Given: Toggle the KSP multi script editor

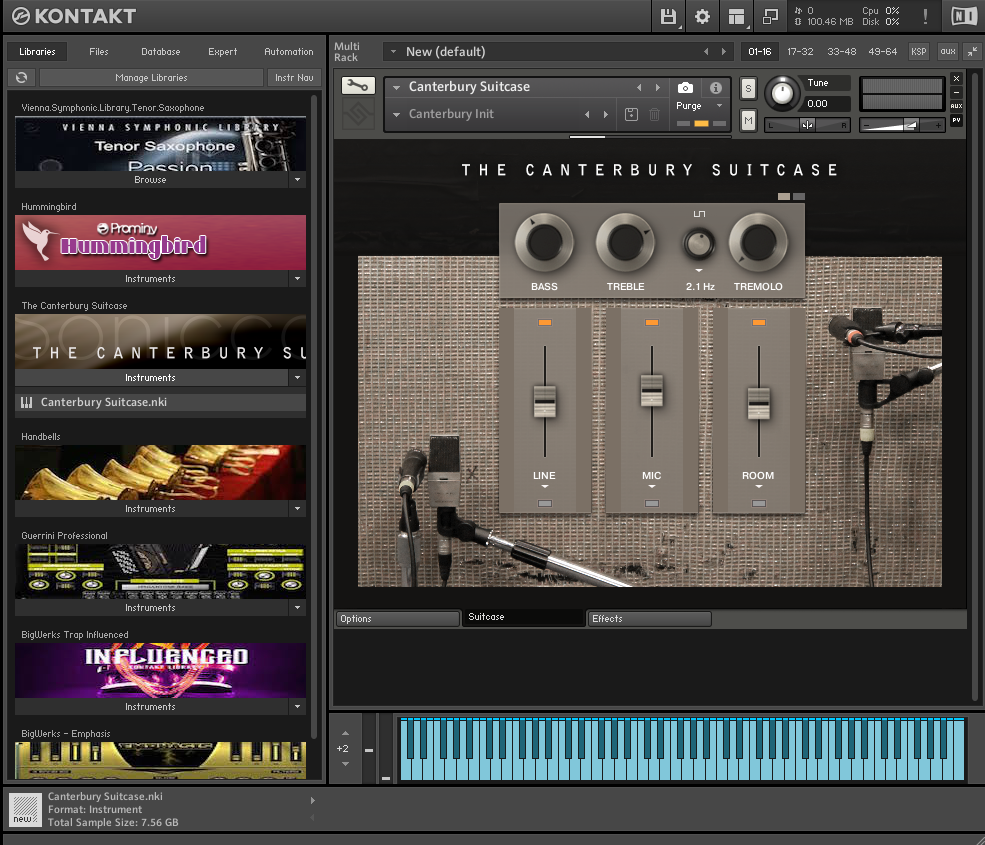Looking at the screenshot, I should 918,52.
